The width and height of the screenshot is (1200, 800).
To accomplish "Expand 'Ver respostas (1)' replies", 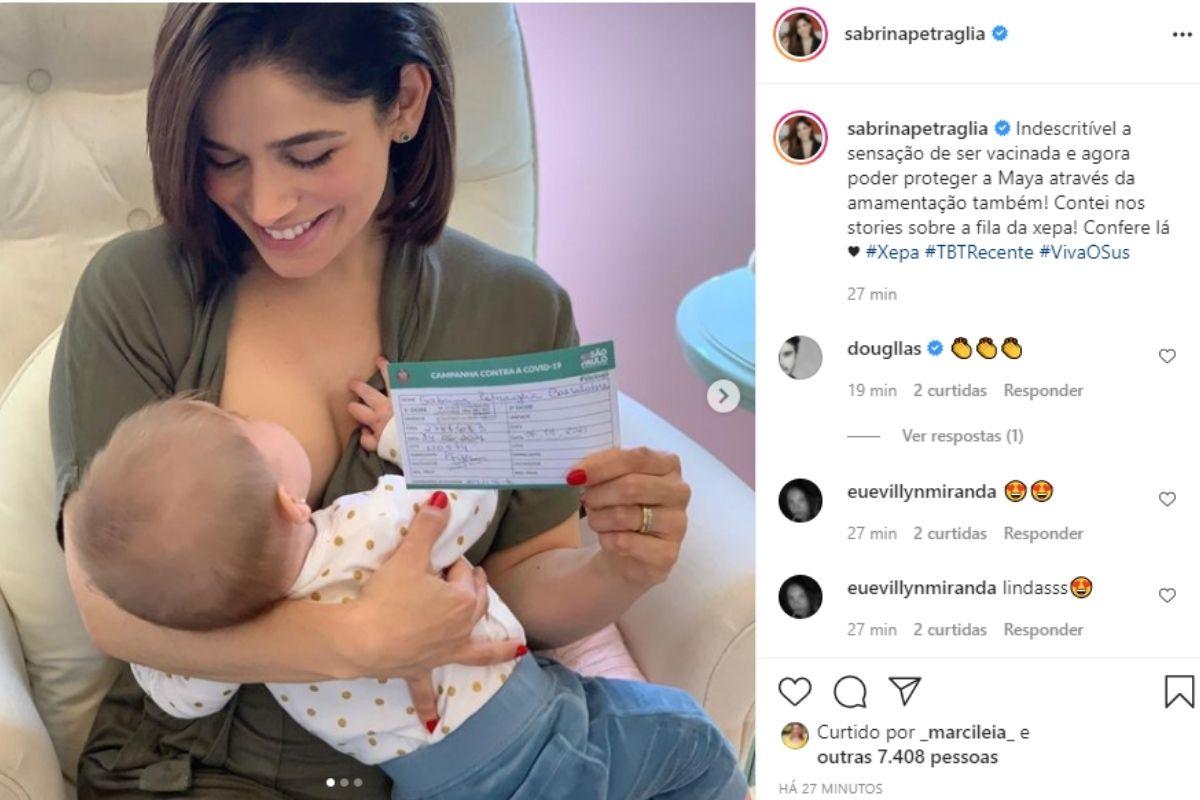I will pyautogui.click(x=962, y=436).
